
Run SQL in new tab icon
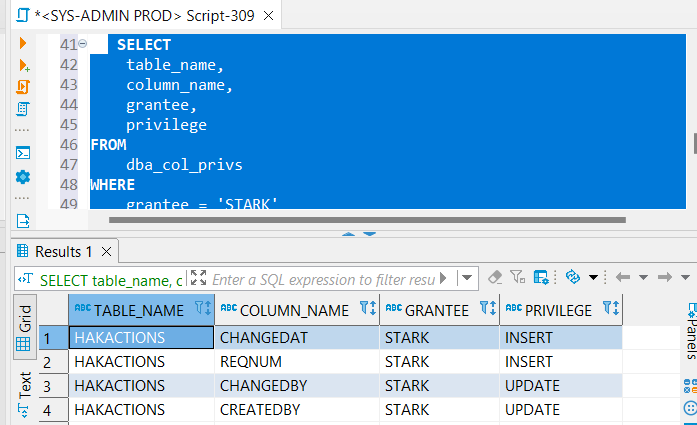[x=23, y=65]
